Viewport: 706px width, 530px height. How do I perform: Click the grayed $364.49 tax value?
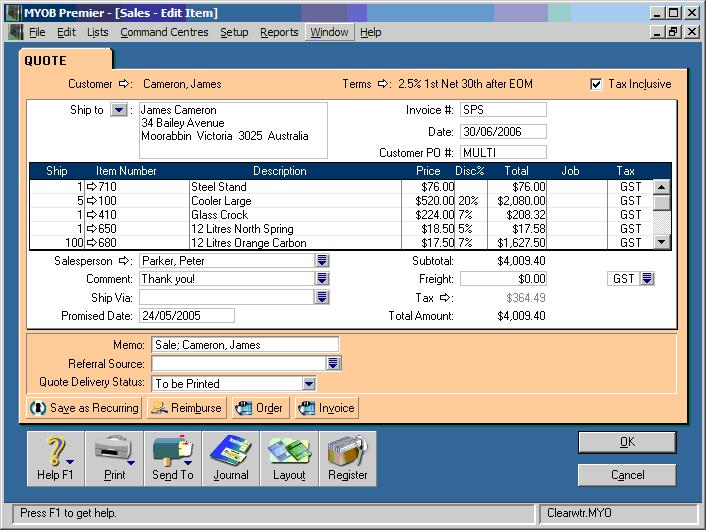coord(525,298)
